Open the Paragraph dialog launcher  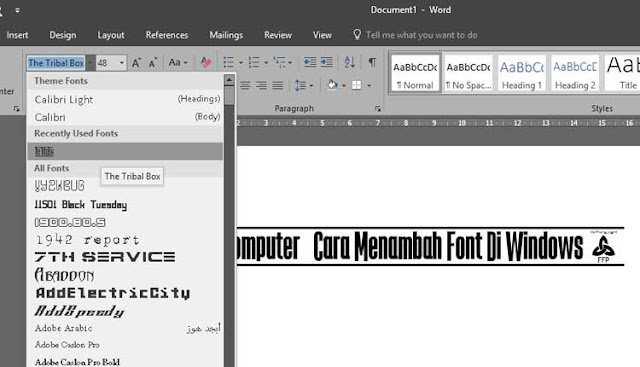378,109
